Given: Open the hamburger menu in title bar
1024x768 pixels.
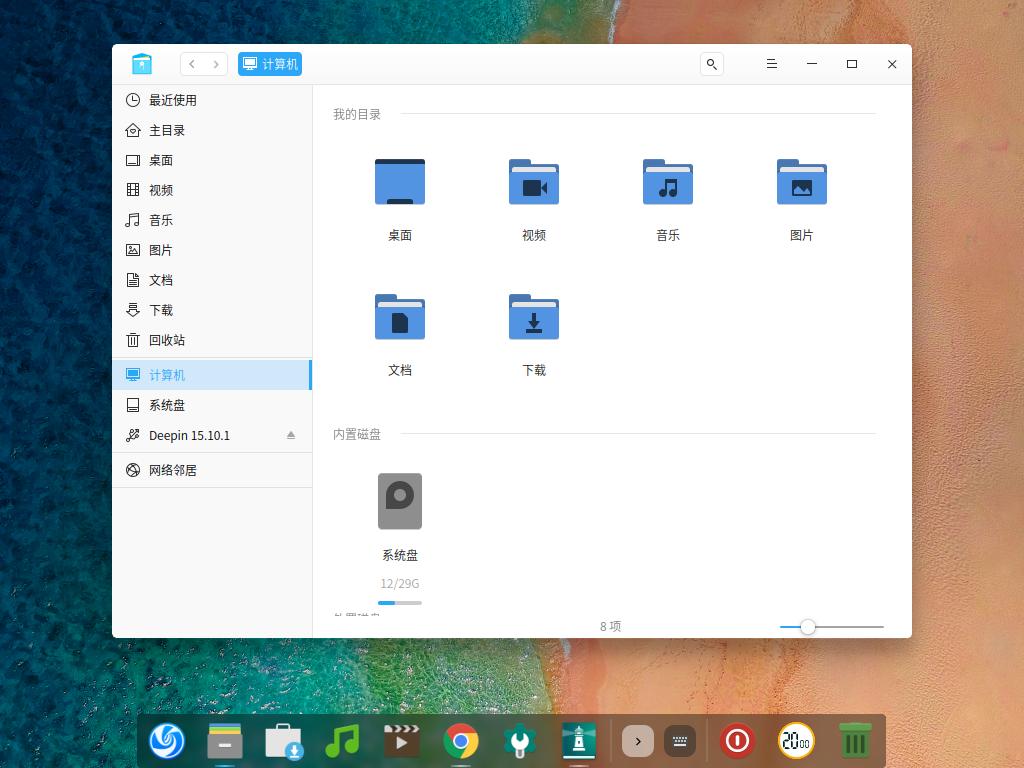Looking at the screenshot, I should [x=771, y=64].
